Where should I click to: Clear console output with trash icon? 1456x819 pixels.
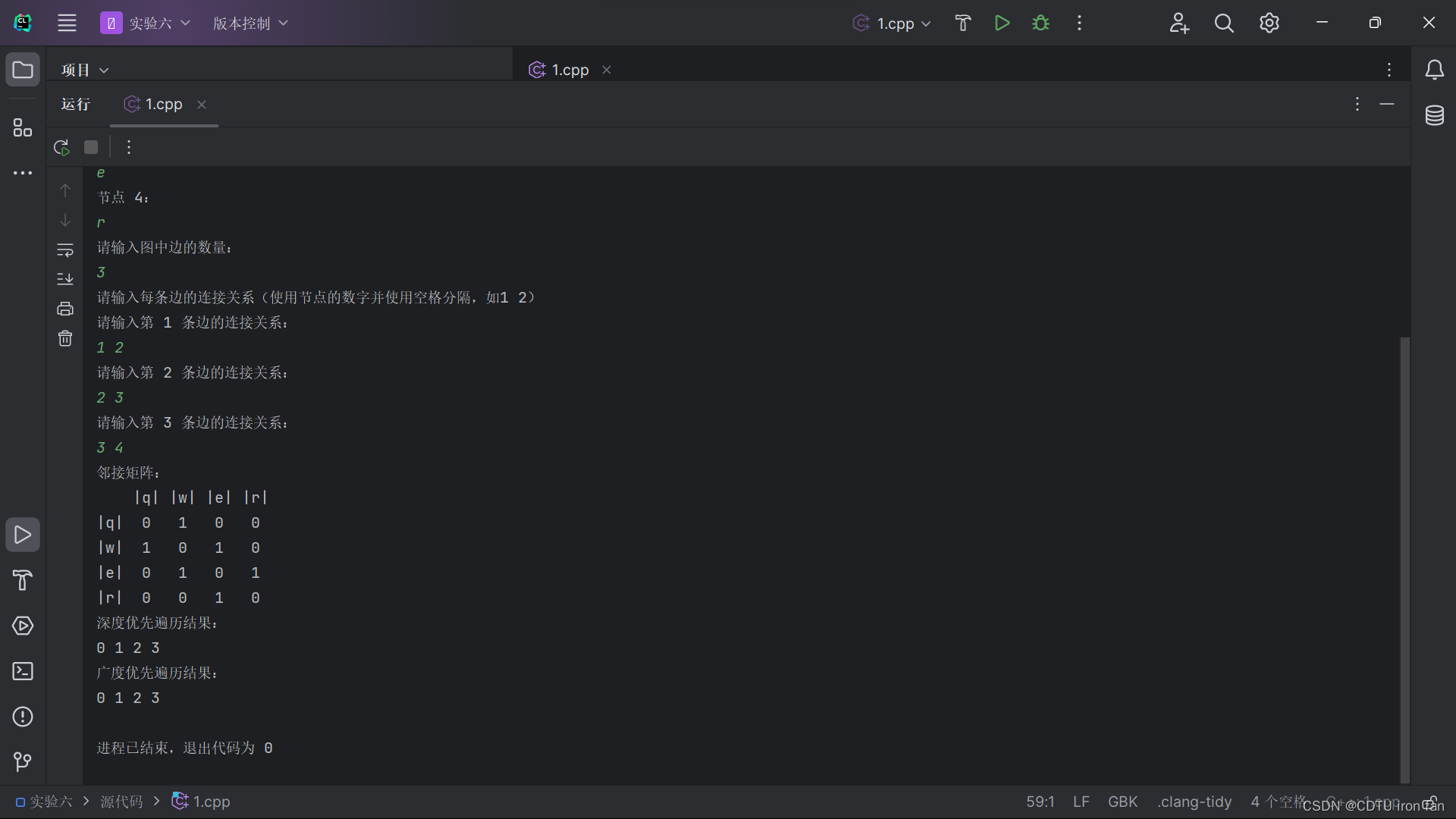click(x=65, y=338)
